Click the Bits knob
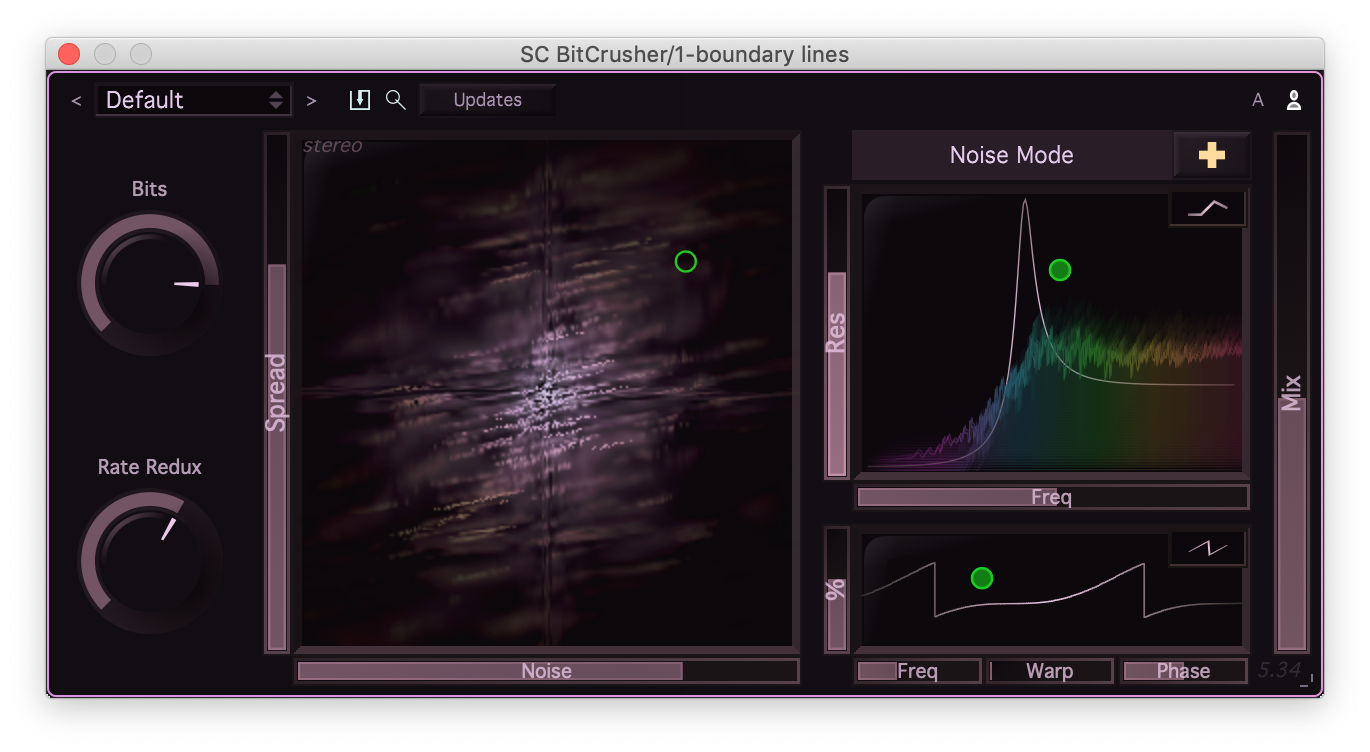The width and height of the screenshot is (1370, 752). click(149, 284)
